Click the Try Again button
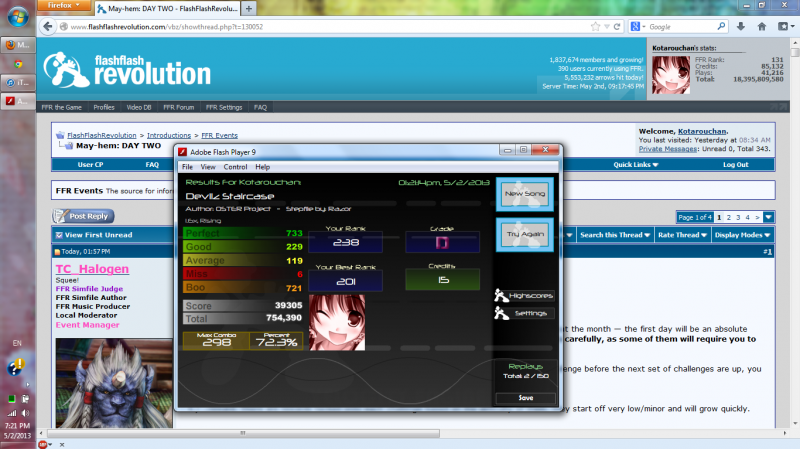Image resolution: width=800 pixels, height=449 pixels. point(525,234)
